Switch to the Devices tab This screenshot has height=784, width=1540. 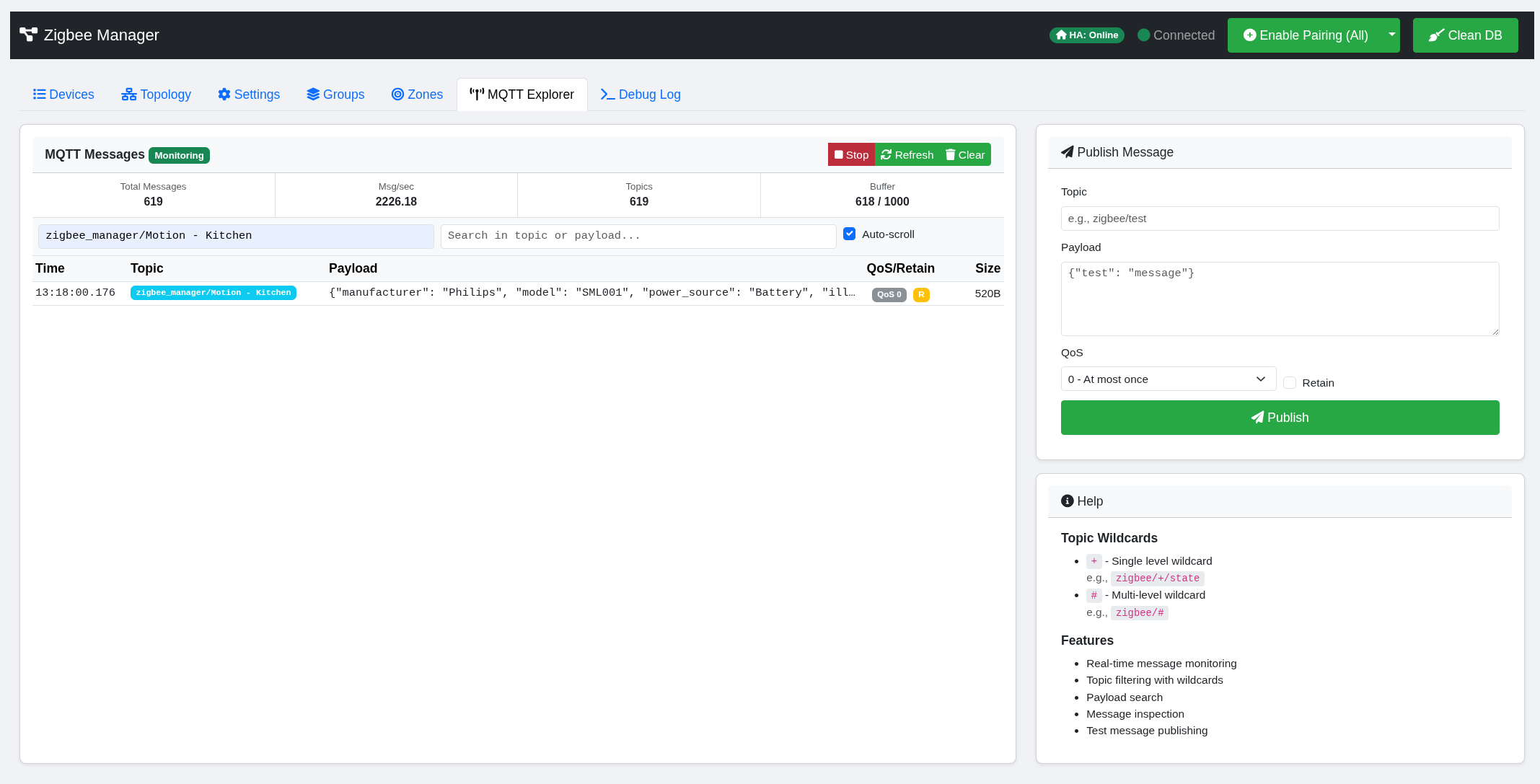click(63, 94)
